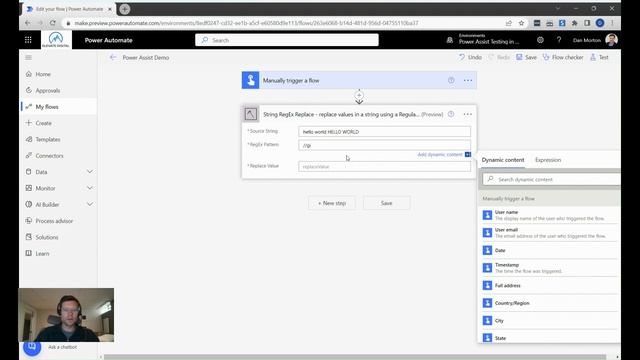Bookmark this page with the star icon
The height and width of the screenshot is (360, 640).
(x=521, y=23)
